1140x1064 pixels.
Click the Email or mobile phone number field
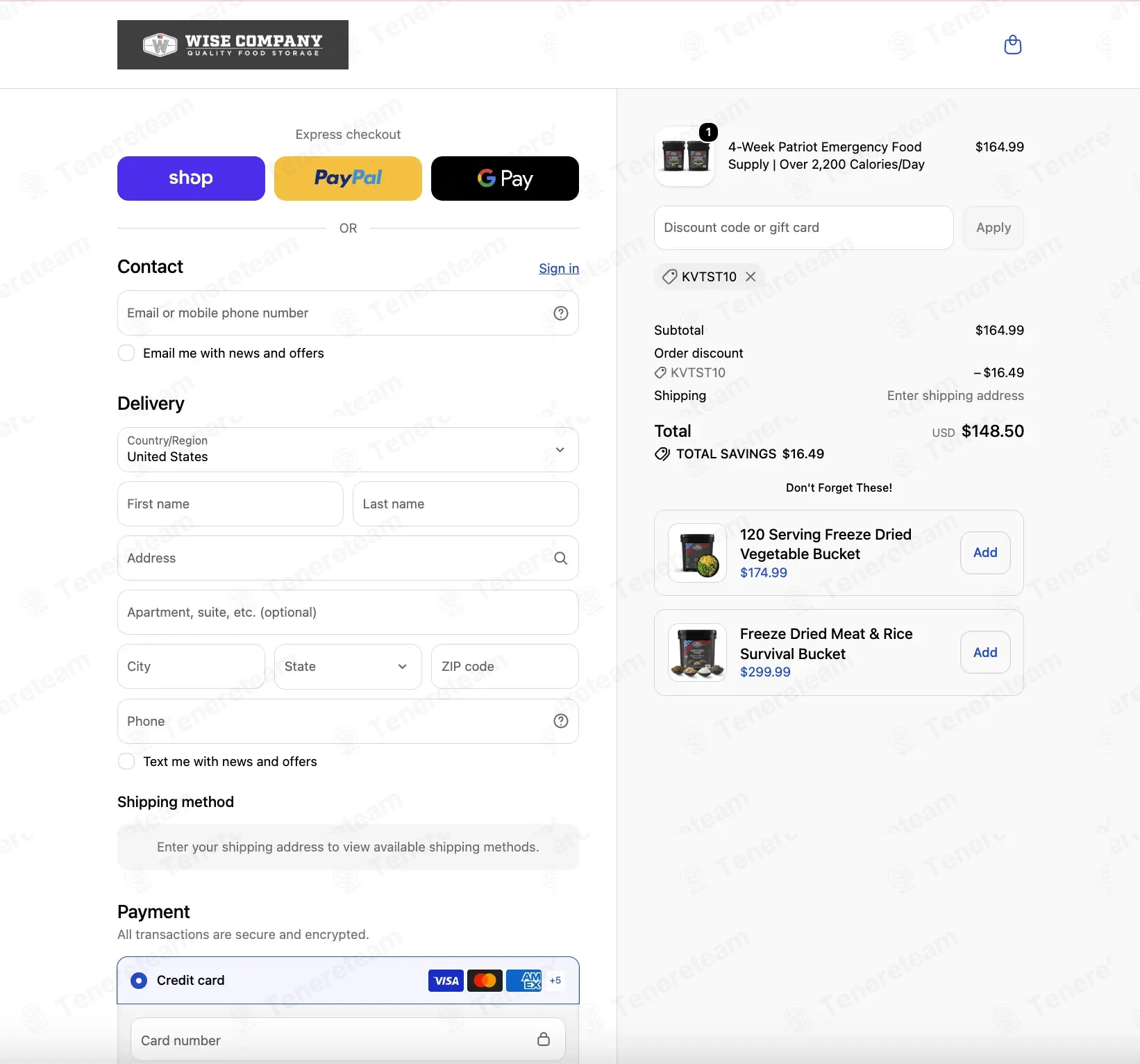point(348,313)
